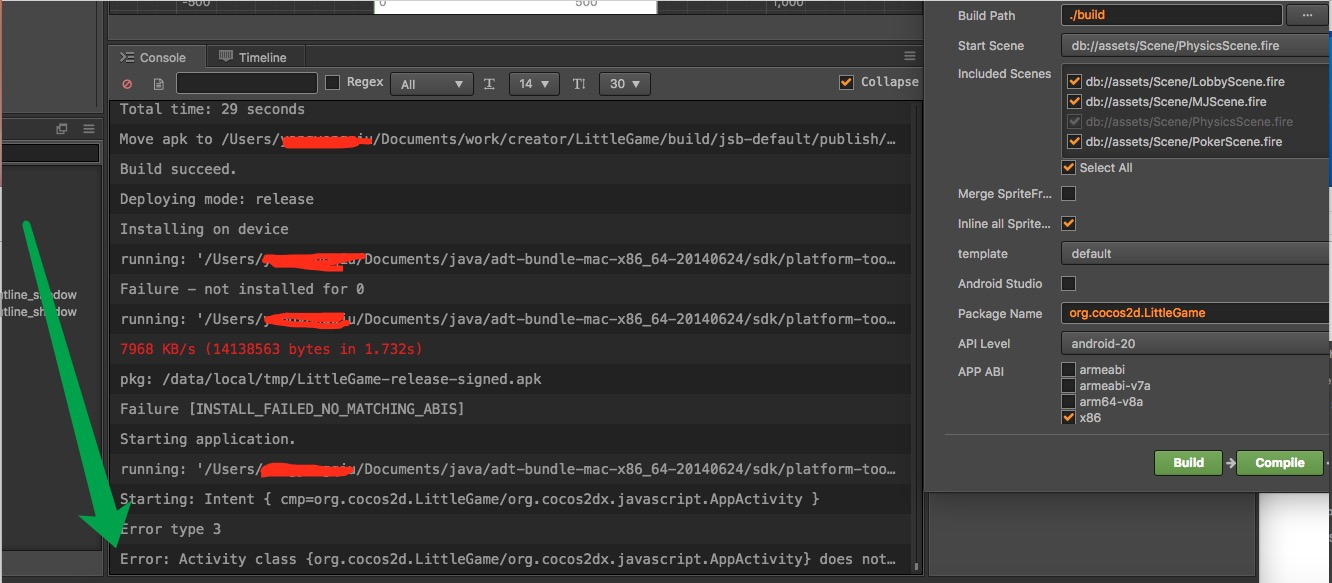Check the armeabi-v7a APP ABI option
Image resolution: width=1332 pixels, height=583 pixels.
point(1069,386)
